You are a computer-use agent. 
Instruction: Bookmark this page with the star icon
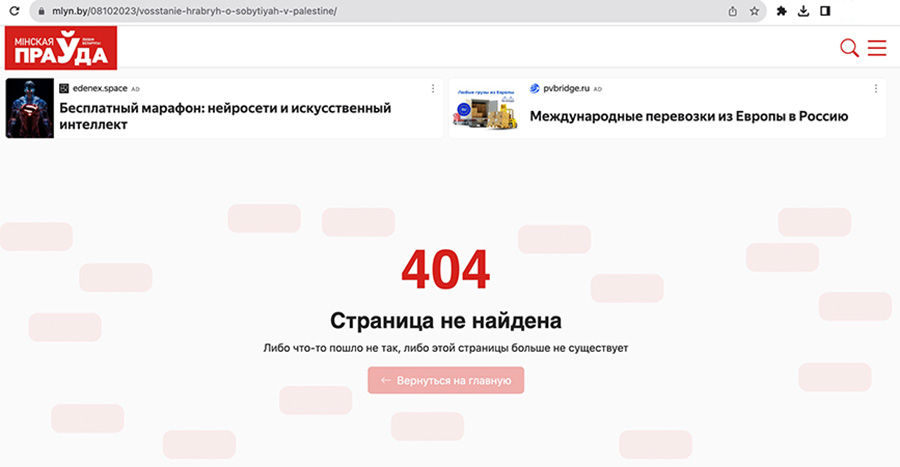click(755, 11)
